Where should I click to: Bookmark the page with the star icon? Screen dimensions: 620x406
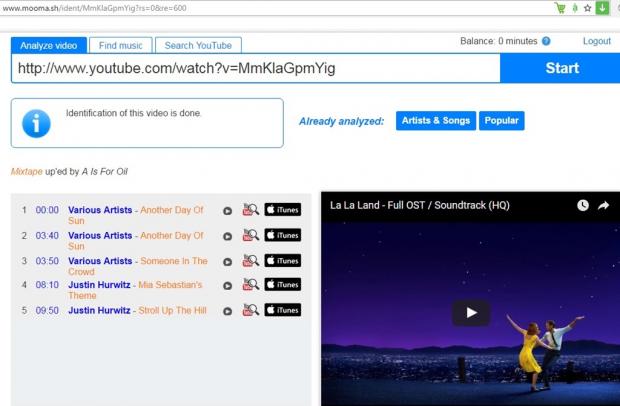588,8
